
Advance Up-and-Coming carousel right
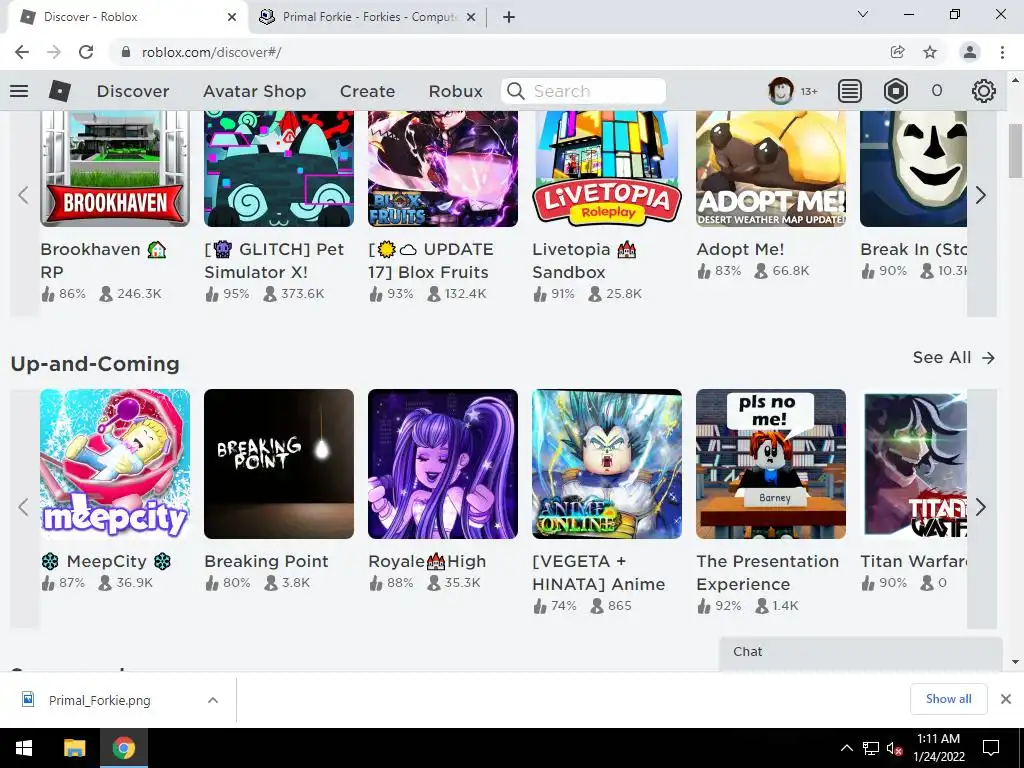[x=981, y=507]
